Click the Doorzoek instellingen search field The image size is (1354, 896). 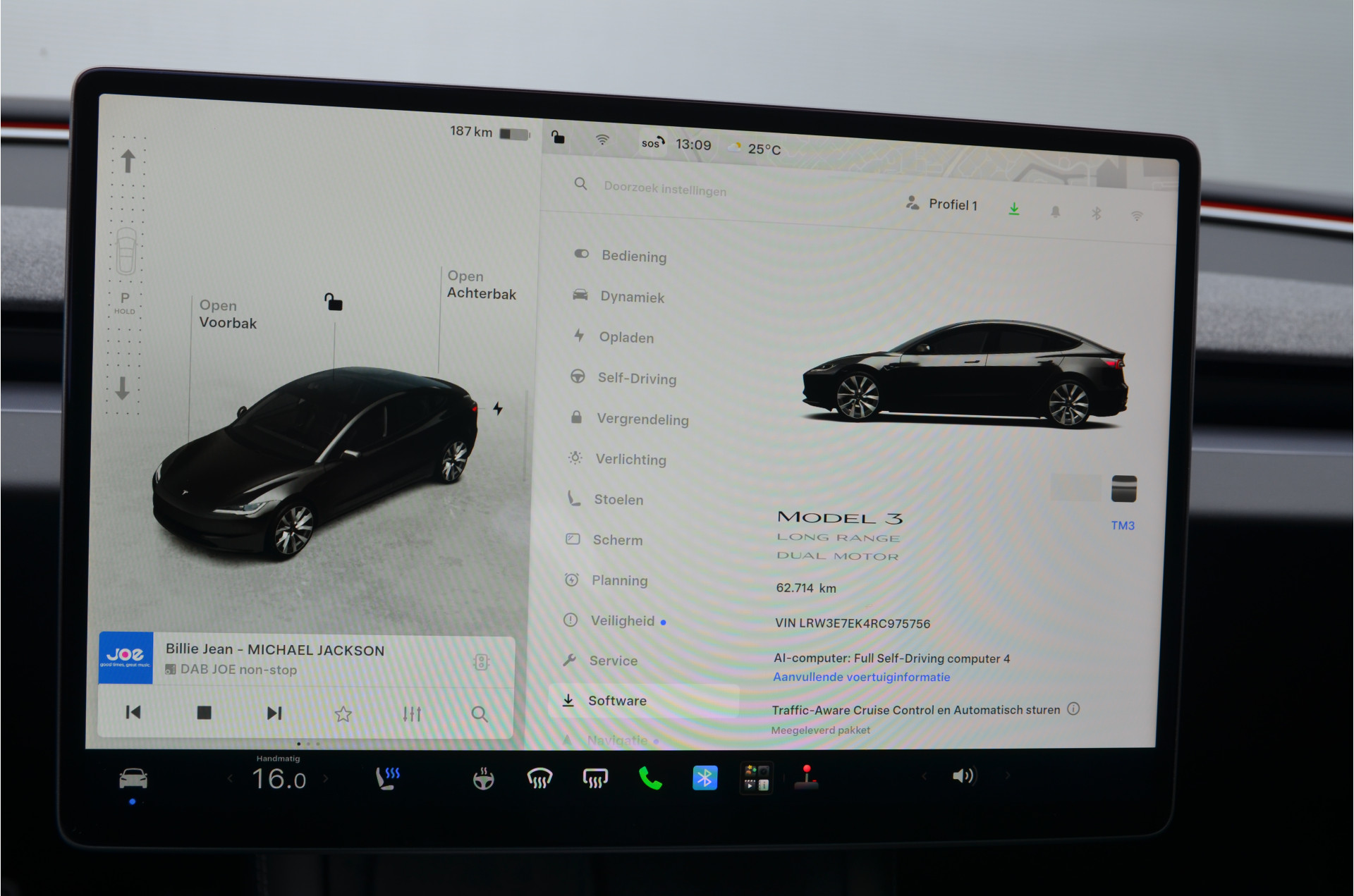(x=665, y=188)
